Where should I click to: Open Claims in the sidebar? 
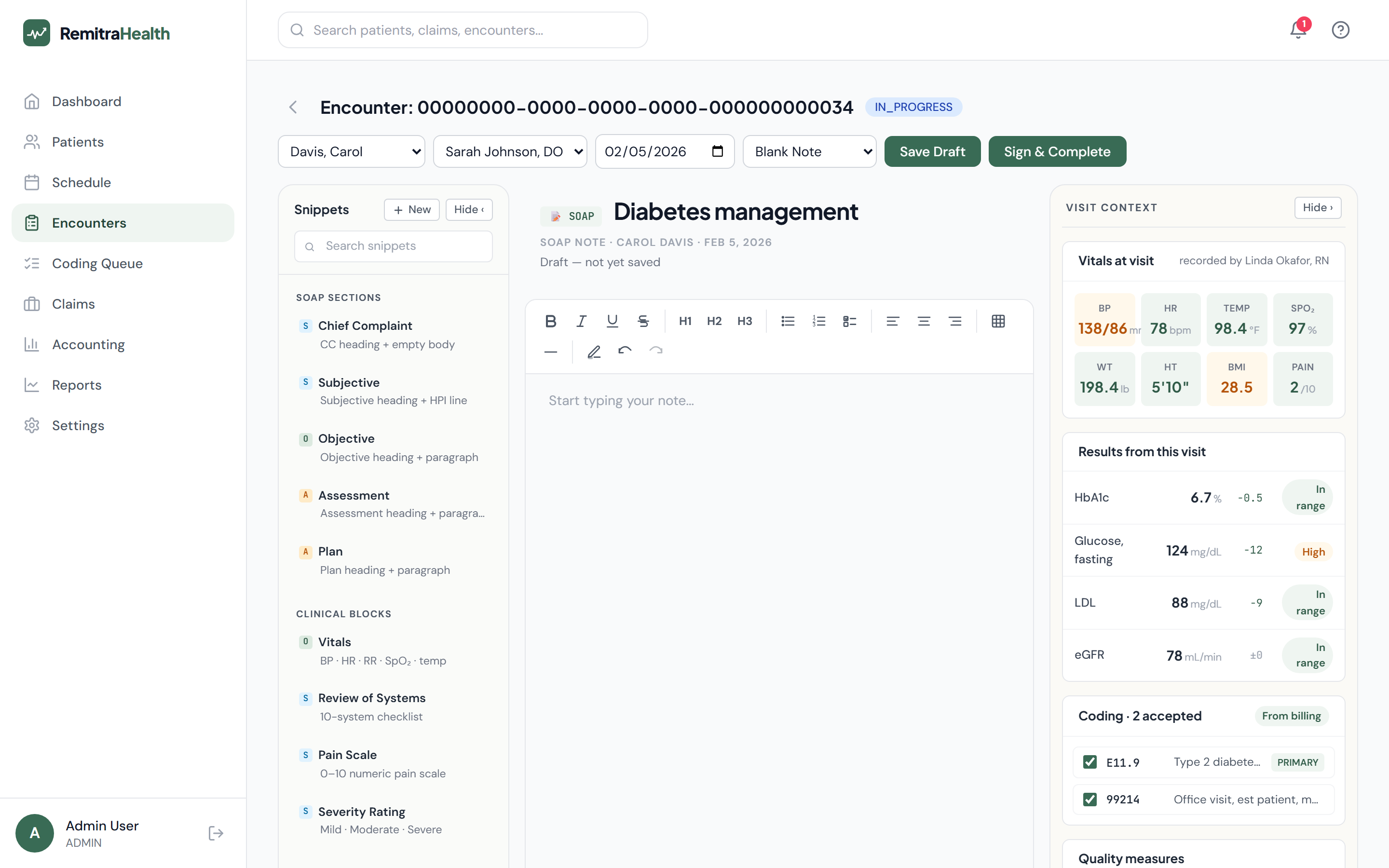(x=123, y=304)
